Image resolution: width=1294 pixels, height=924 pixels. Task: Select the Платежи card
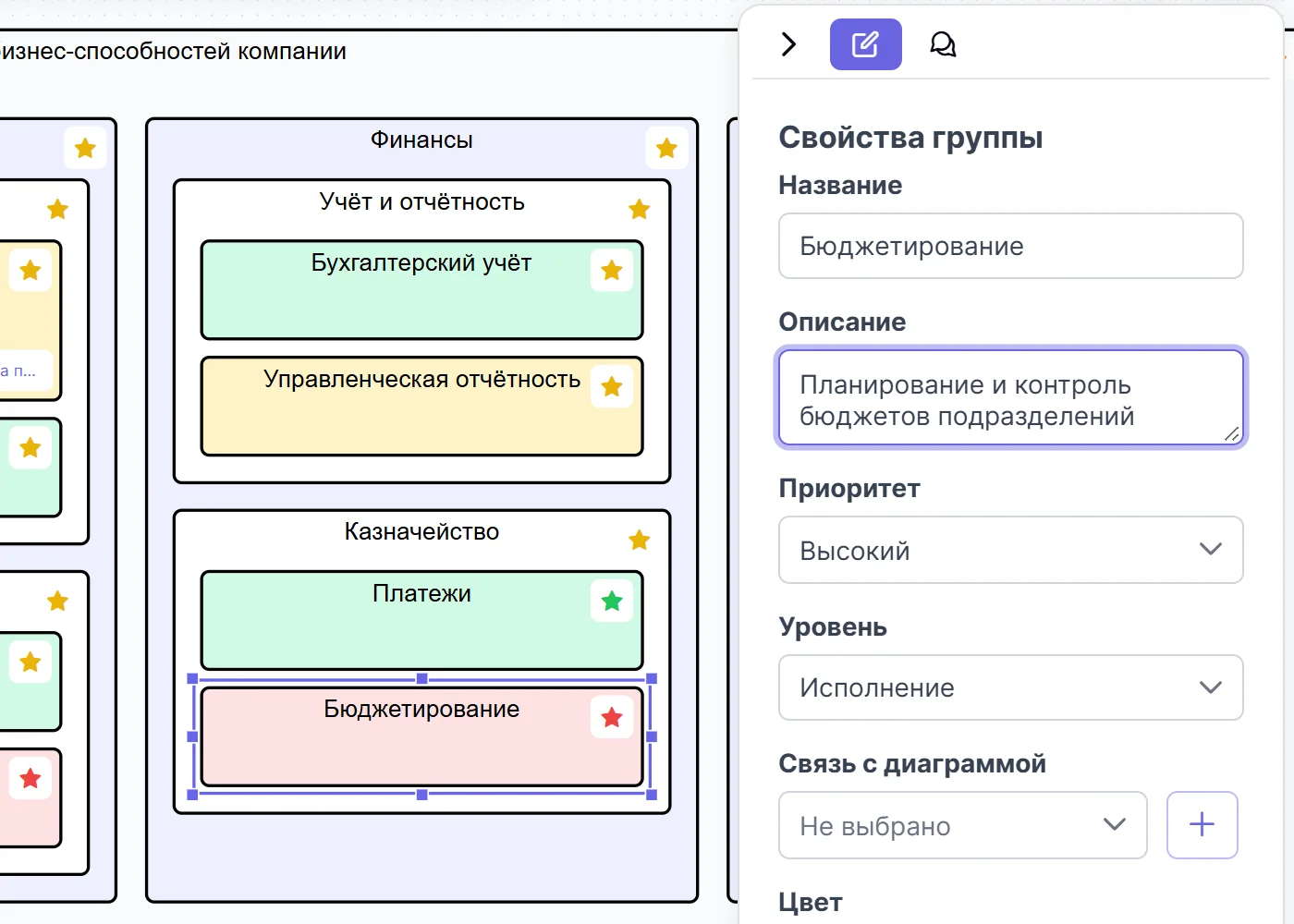421,620
